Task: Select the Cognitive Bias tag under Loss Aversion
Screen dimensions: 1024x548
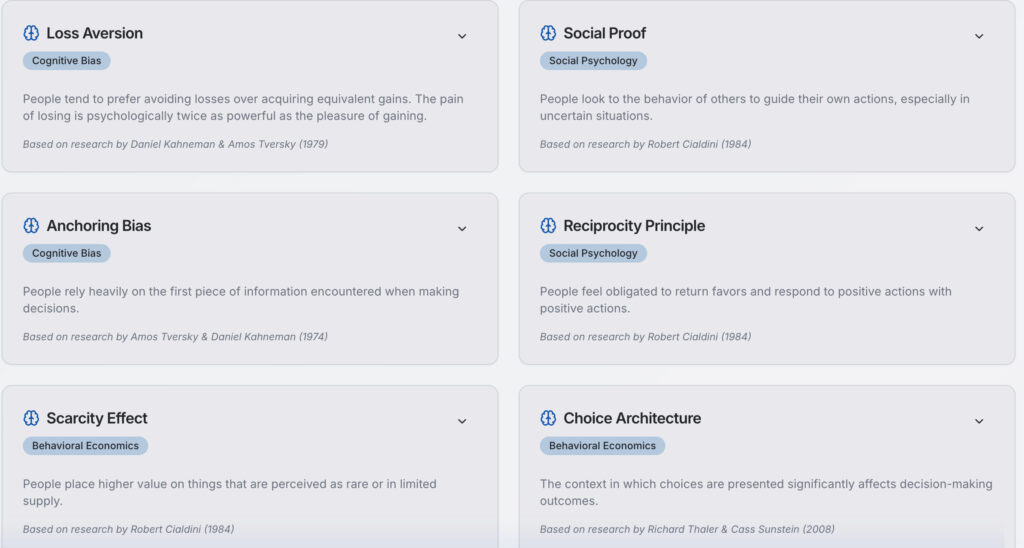Action: click(67, 61)
